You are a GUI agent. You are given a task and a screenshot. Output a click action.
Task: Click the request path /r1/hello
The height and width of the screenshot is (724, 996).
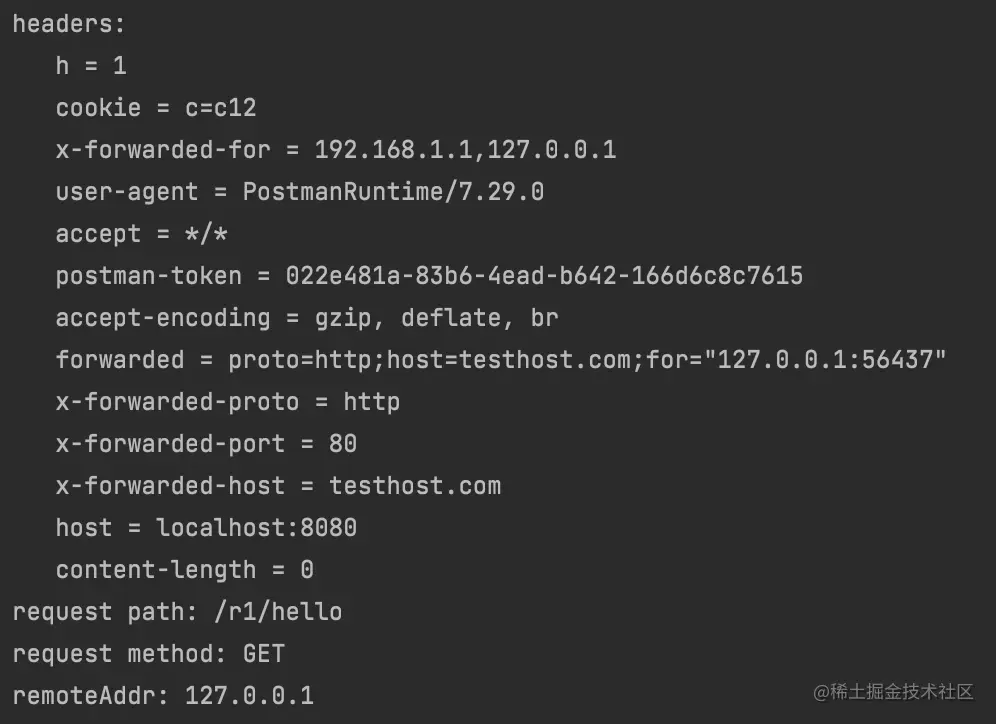pos(278,612)
